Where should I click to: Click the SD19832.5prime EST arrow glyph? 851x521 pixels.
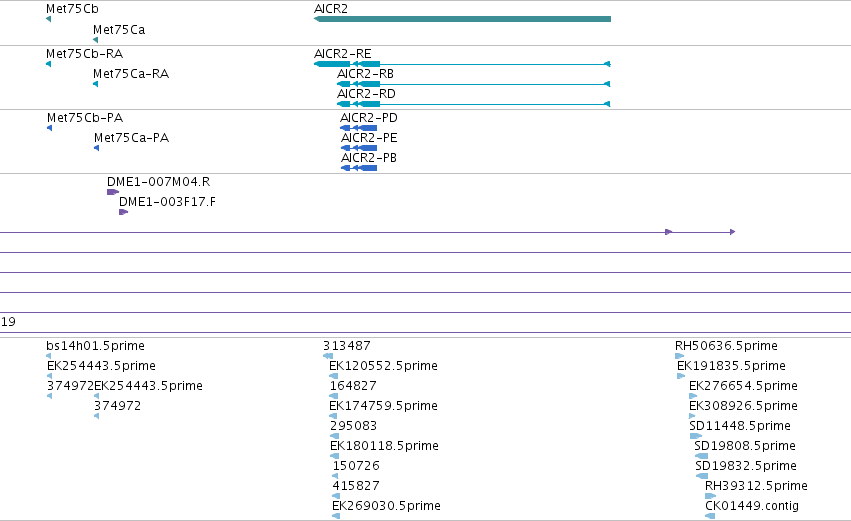tap(702, 476)
